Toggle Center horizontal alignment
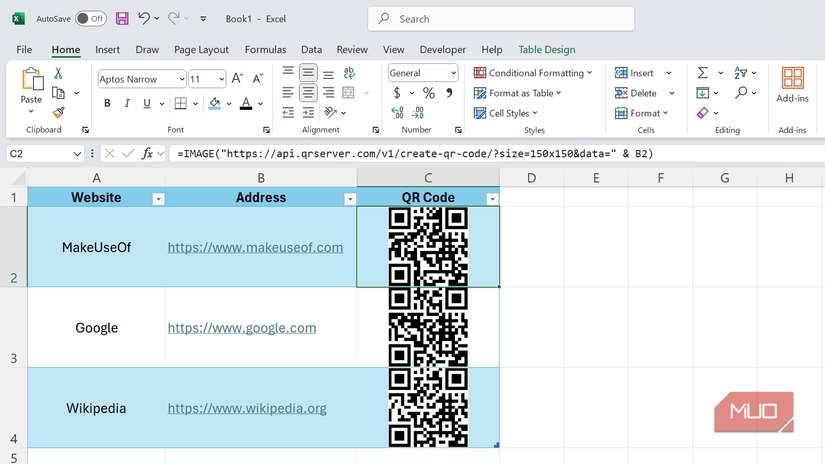Viewport: 825px width, 464px height. [308, 93]
